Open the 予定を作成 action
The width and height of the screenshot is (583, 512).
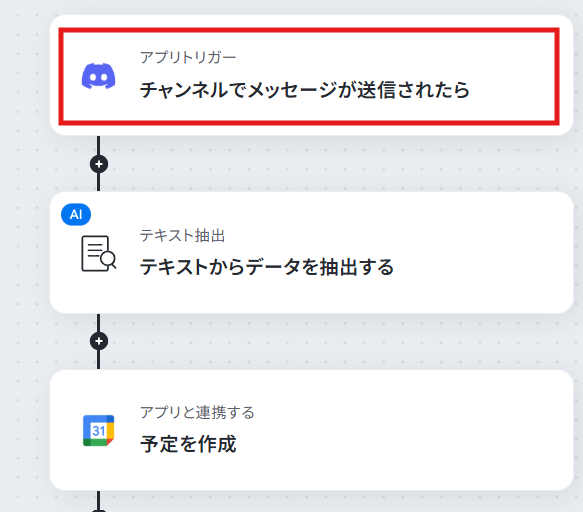pyautogui.click(x=188, y=444)
